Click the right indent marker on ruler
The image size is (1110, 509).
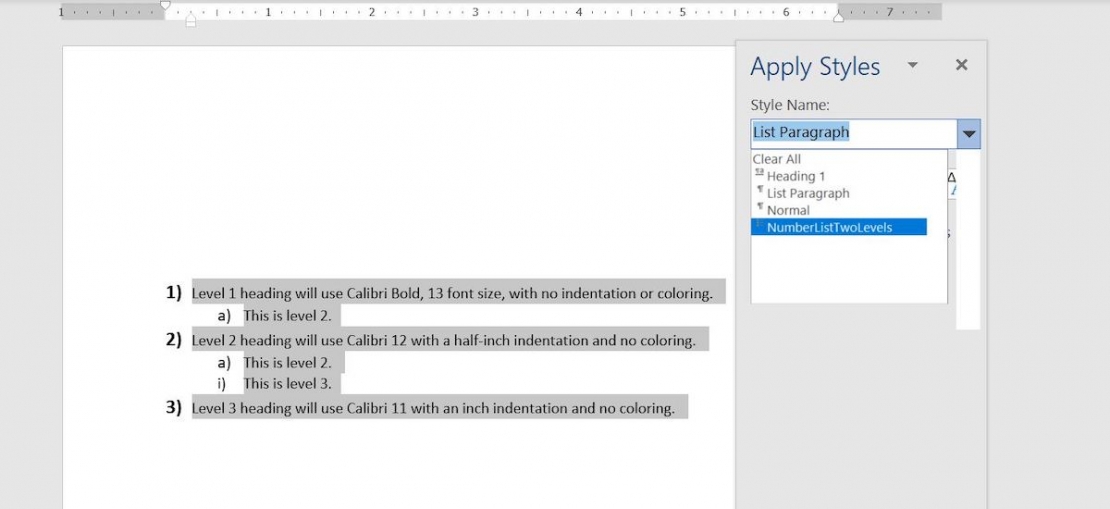[x=838, y=16]
